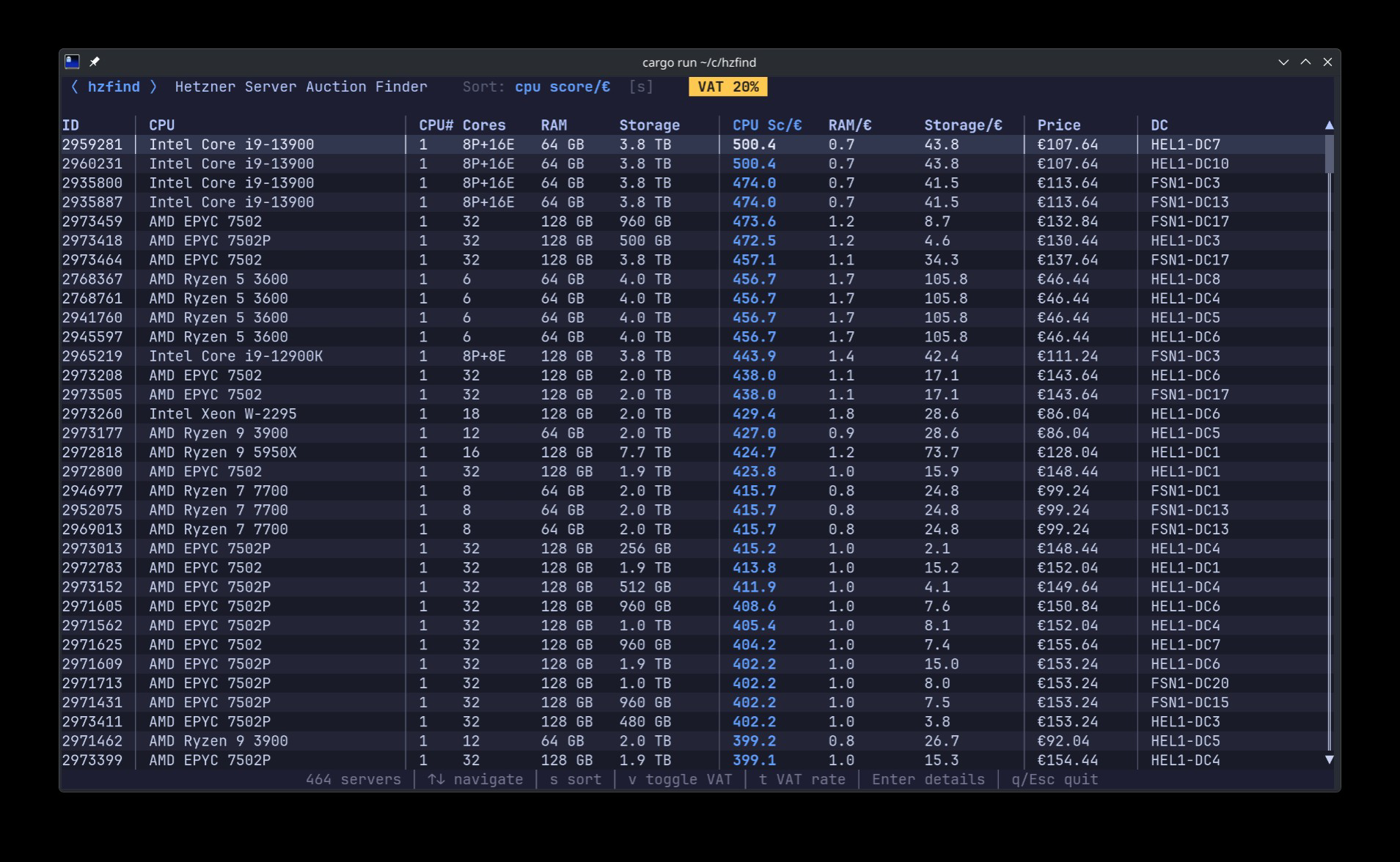Select Ryzen 7 7700 row 2969013

click(x=693, y=529)
